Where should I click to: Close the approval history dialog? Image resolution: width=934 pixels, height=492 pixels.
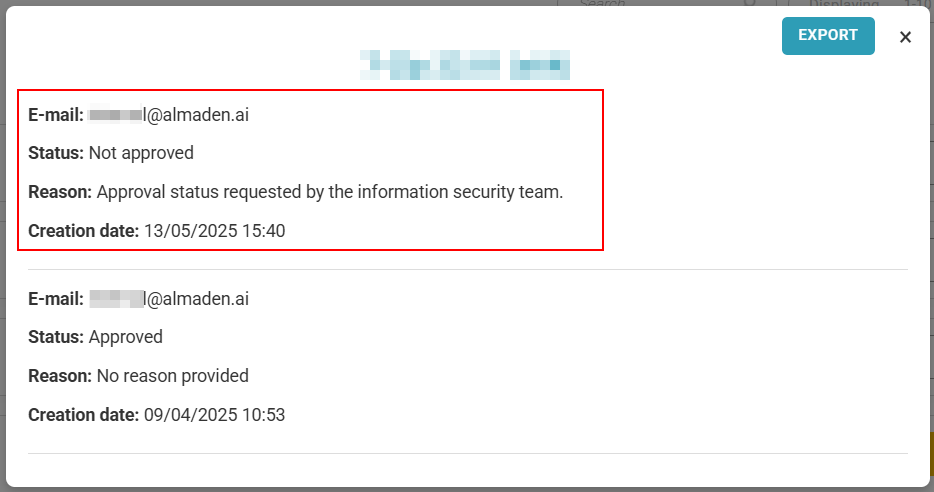pyautogui.click(x=905, y=37)
